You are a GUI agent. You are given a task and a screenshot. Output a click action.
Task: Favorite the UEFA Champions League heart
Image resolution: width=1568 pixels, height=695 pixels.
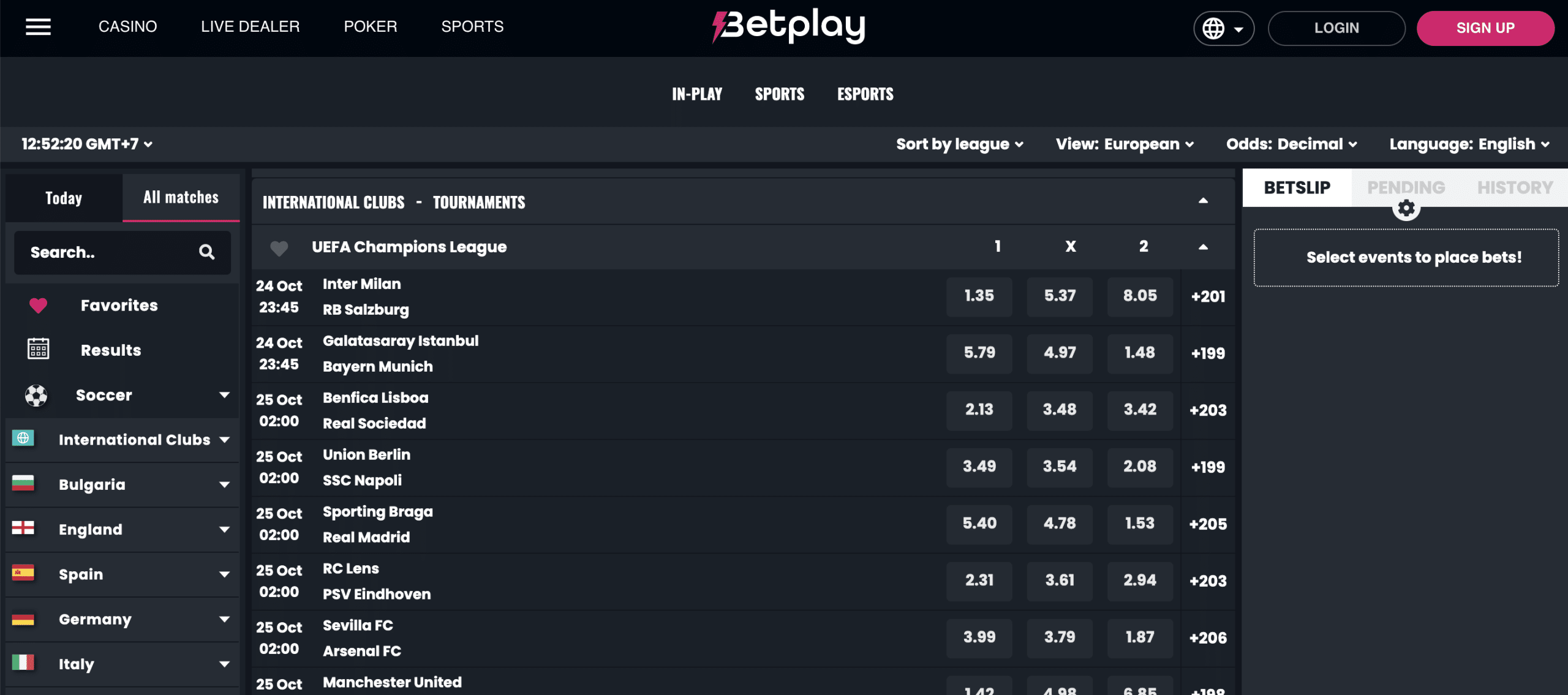279,248
